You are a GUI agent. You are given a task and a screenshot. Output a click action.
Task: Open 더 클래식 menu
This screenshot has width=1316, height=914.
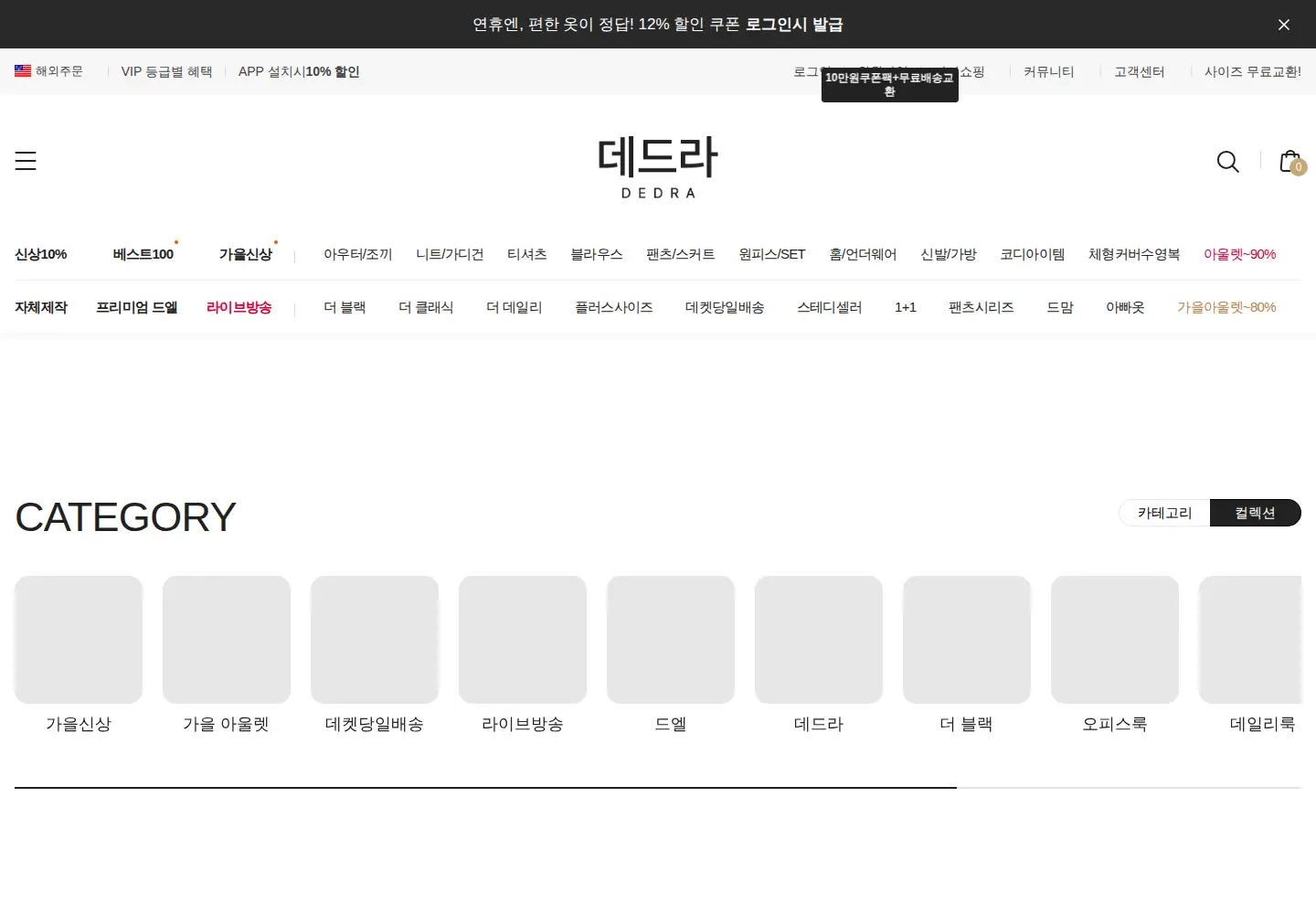(x=426, y=307)
